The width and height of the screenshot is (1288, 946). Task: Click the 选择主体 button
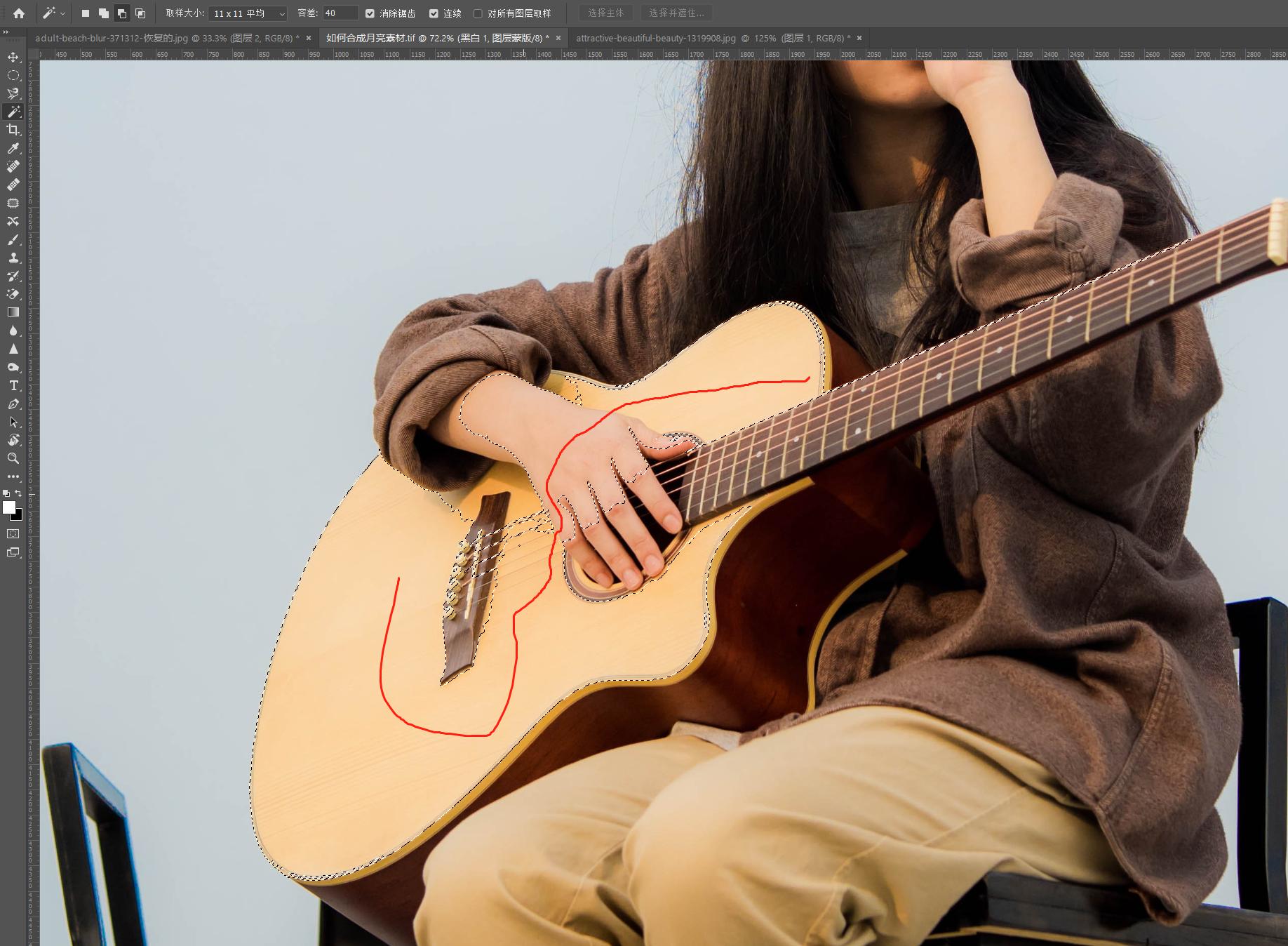(605, 13)
